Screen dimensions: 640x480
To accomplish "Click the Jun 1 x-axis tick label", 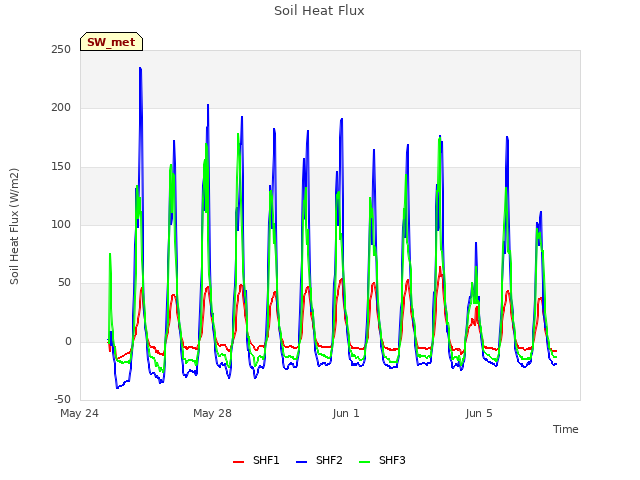I will (x=346, y=413).
